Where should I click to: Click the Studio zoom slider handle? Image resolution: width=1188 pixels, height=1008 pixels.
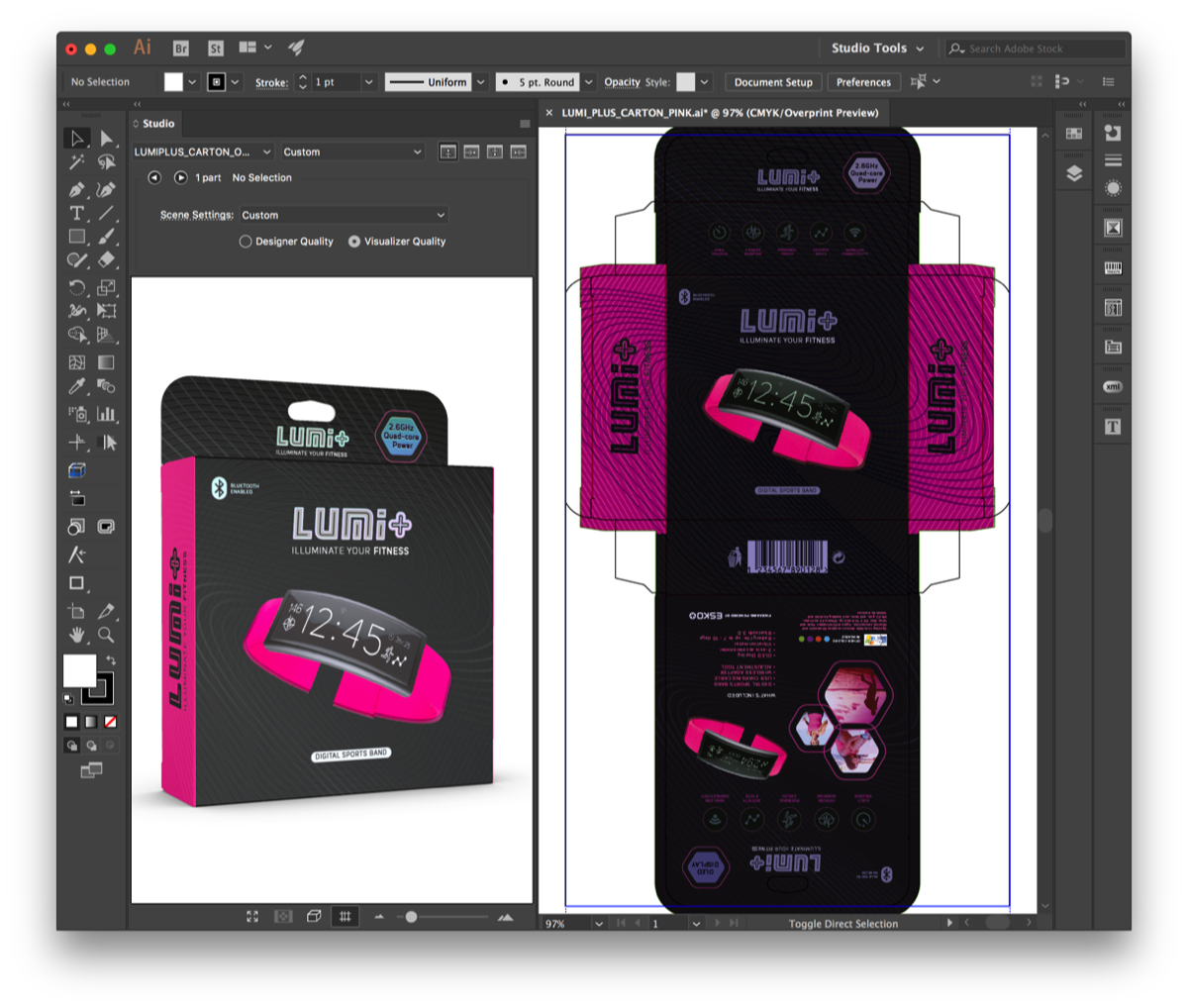click(x=411, y=917)
